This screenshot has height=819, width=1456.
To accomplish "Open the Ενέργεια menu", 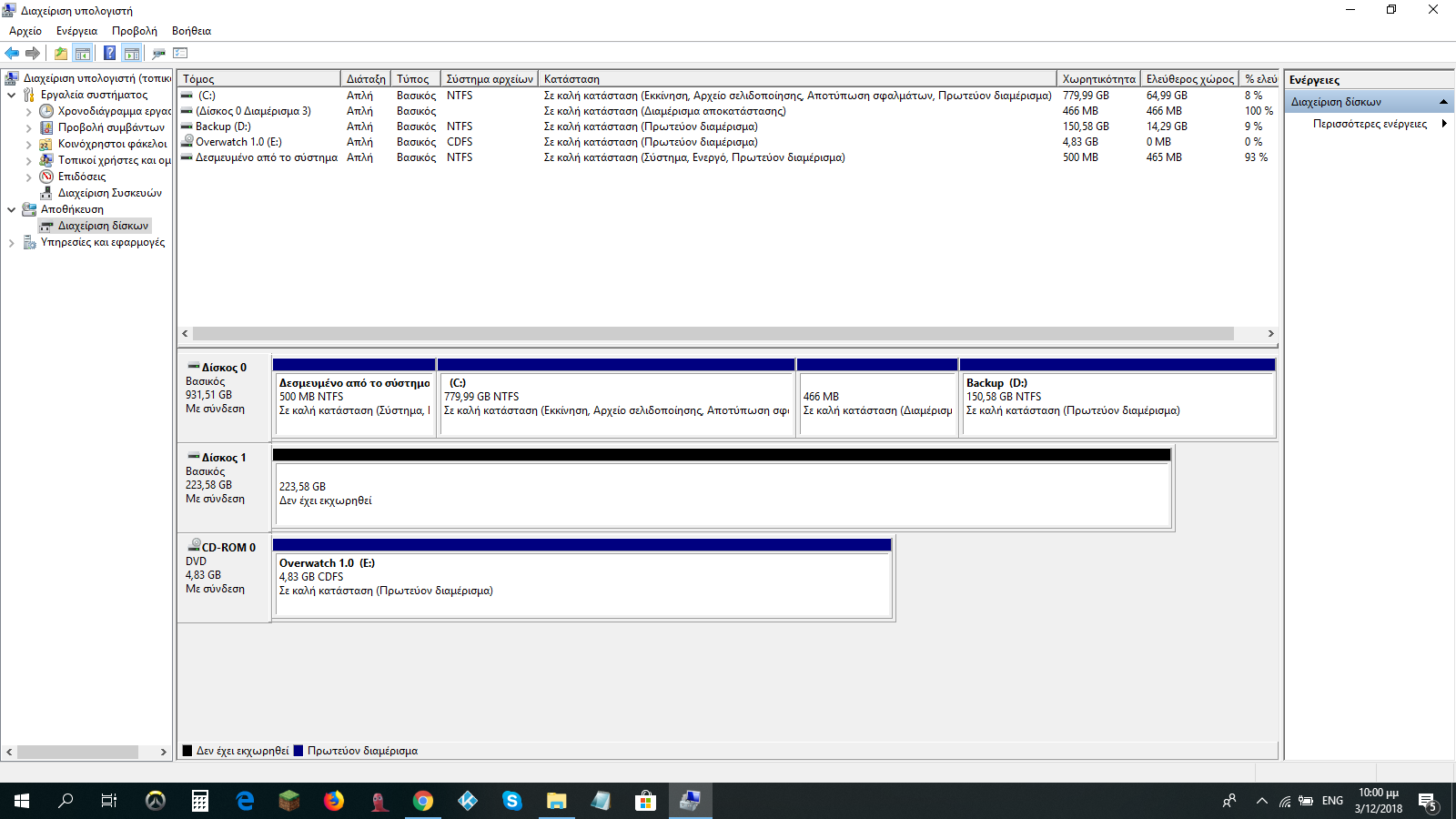I will tap(76, 31).
